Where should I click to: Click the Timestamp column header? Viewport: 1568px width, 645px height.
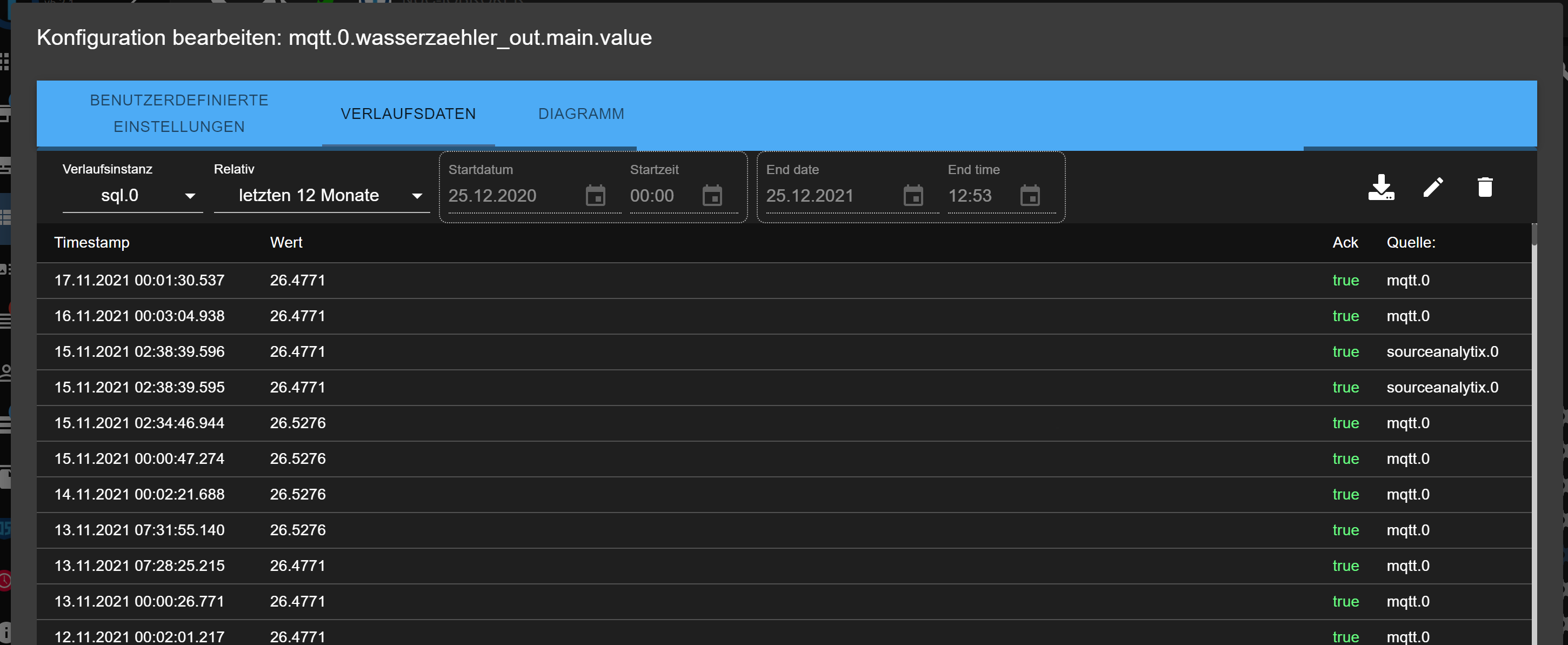[92, 242]
